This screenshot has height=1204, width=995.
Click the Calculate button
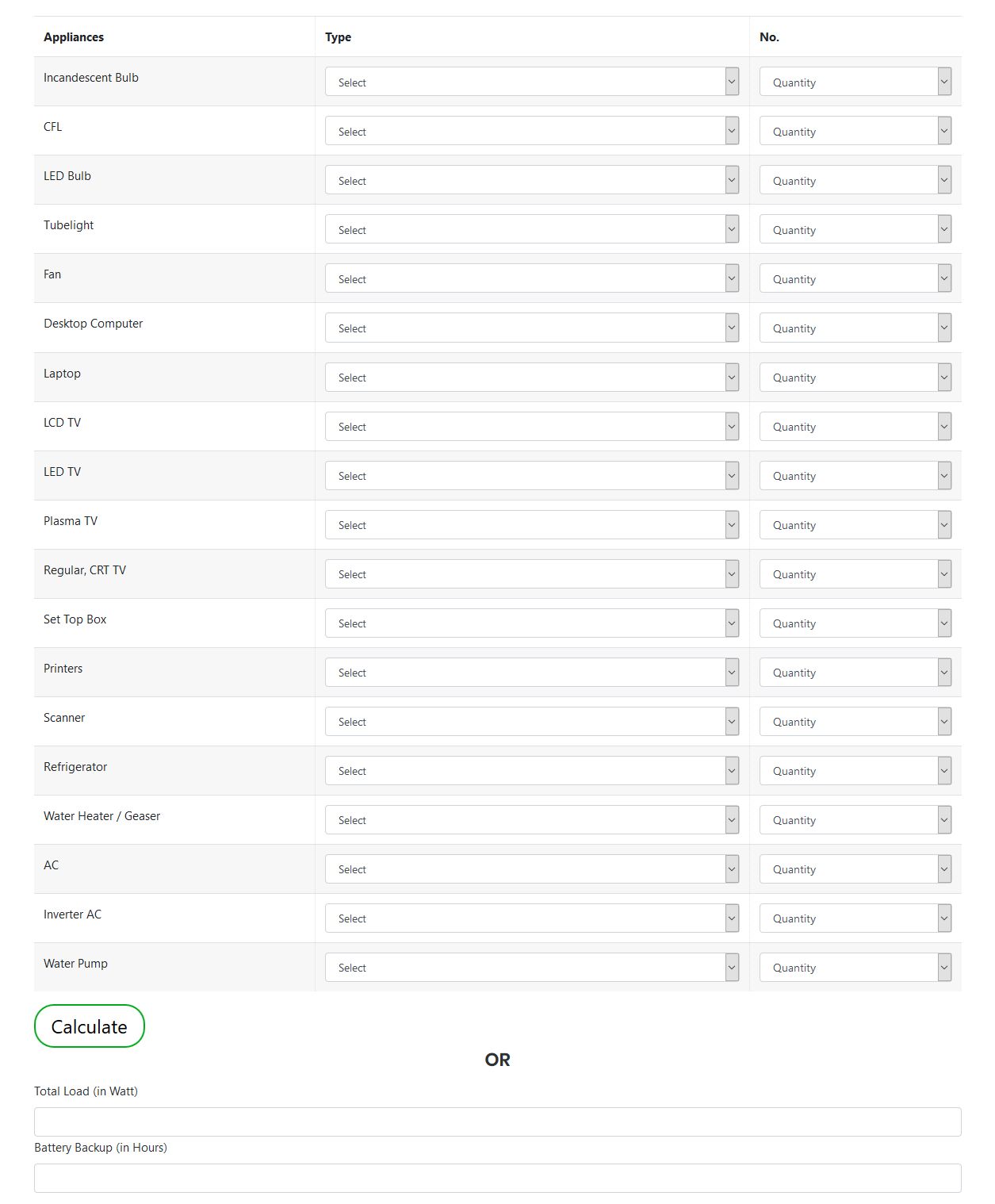(x=90, y=1026)
